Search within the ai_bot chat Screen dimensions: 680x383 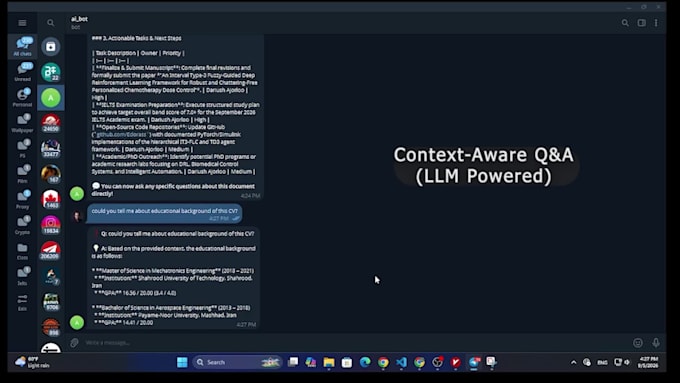click(625, 23)
